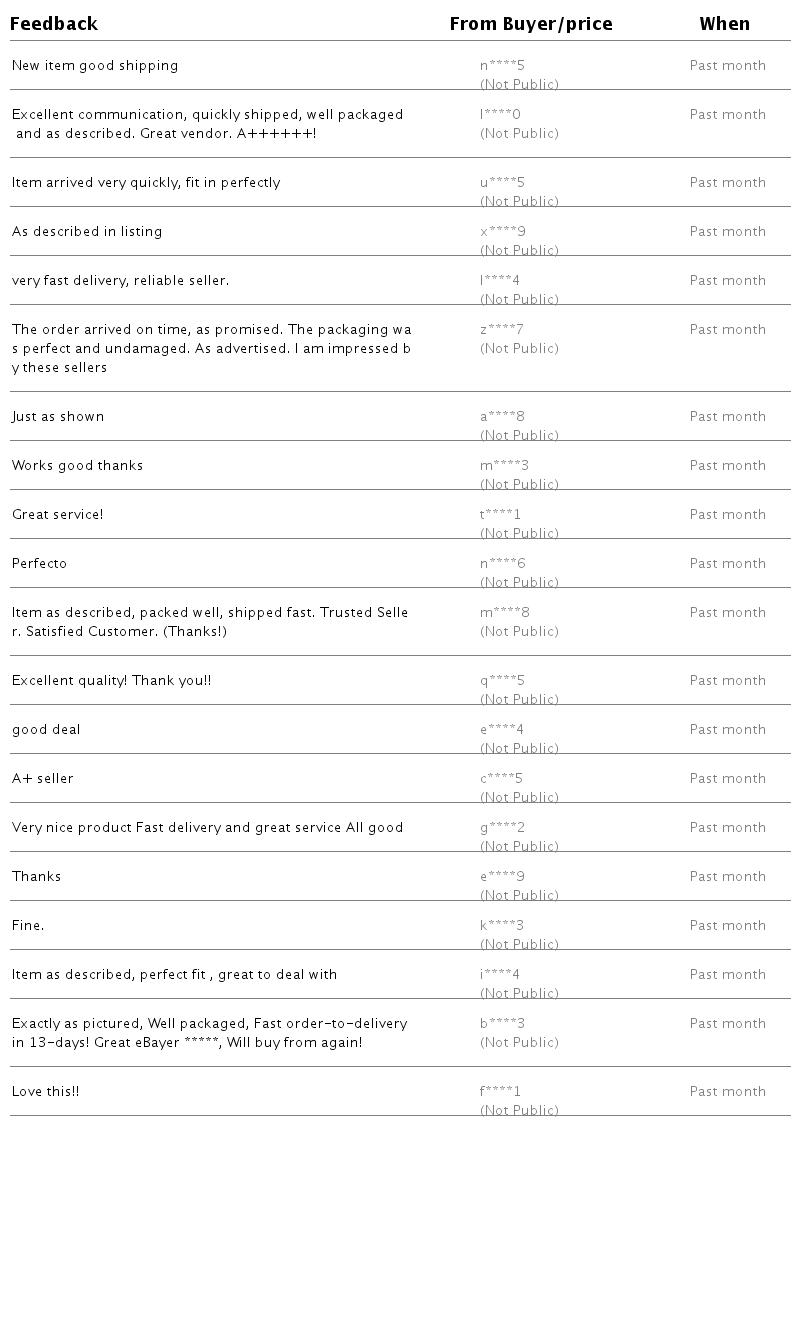Viewport: 800px width, 1340px height.
Task: Click buyer m****8
Action: click(505, 613)
